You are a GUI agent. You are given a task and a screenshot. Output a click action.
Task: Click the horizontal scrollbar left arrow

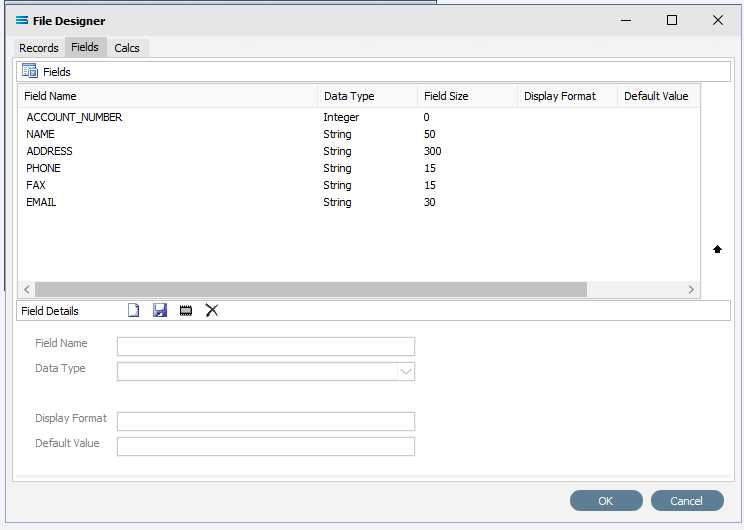[27, 289]
